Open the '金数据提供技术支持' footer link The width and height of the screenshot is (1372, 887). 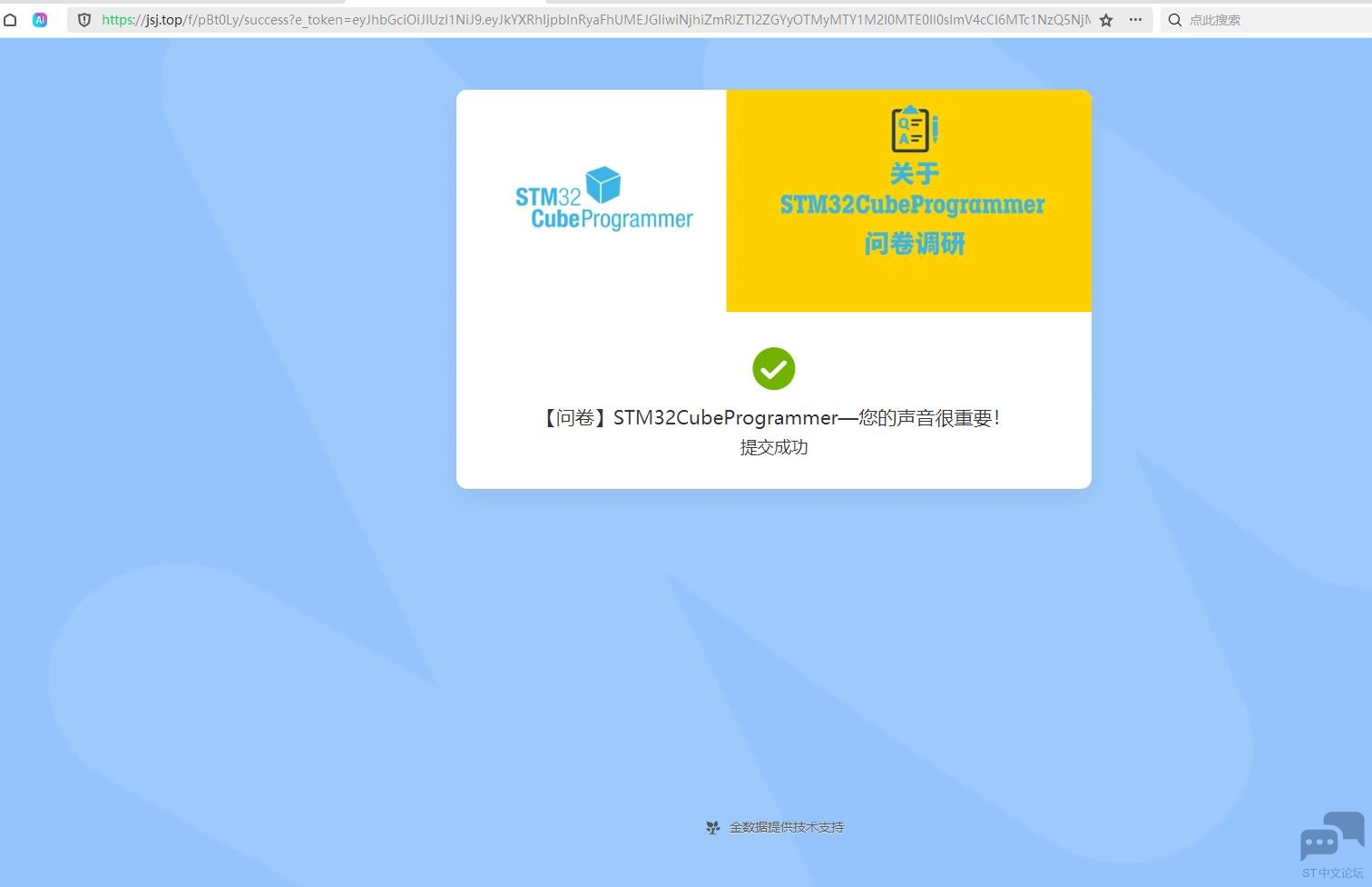click(x=787, y=827)
